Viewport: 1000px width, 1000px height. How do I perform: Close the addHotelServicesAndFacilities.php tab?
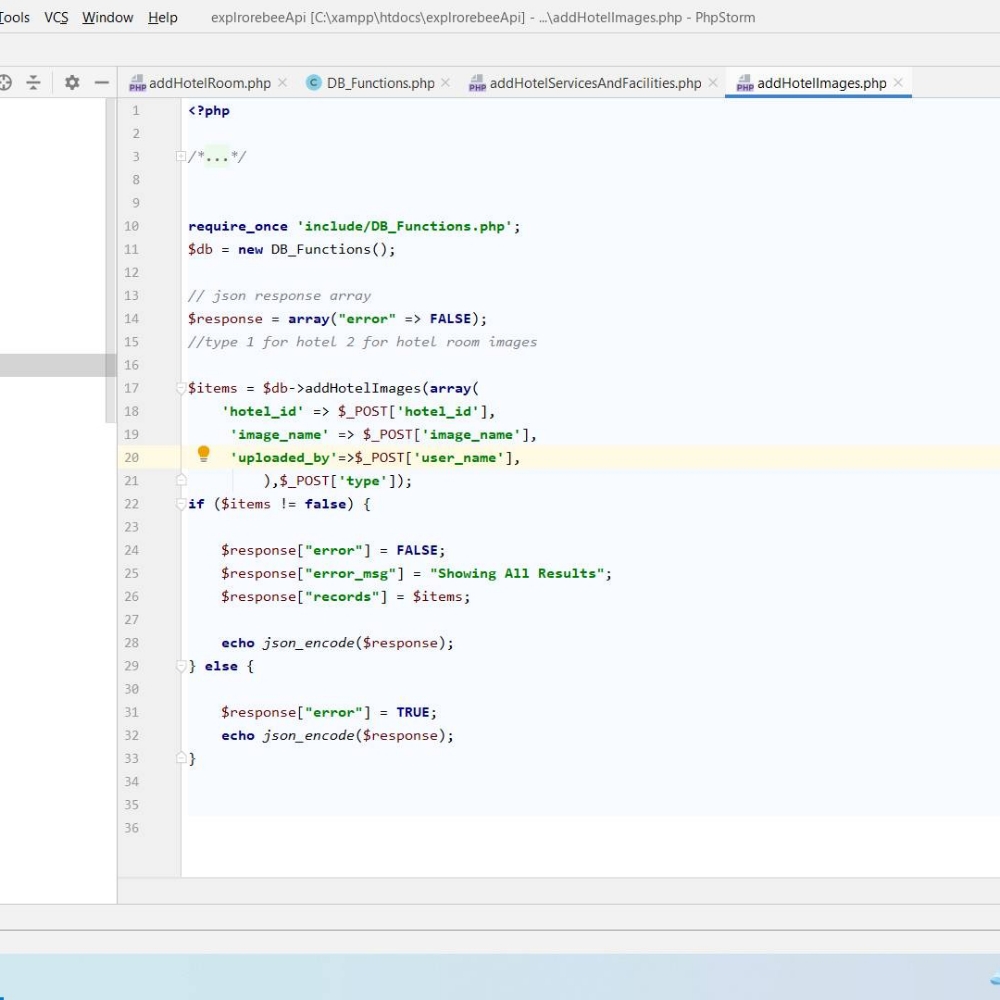click(713, 83)
